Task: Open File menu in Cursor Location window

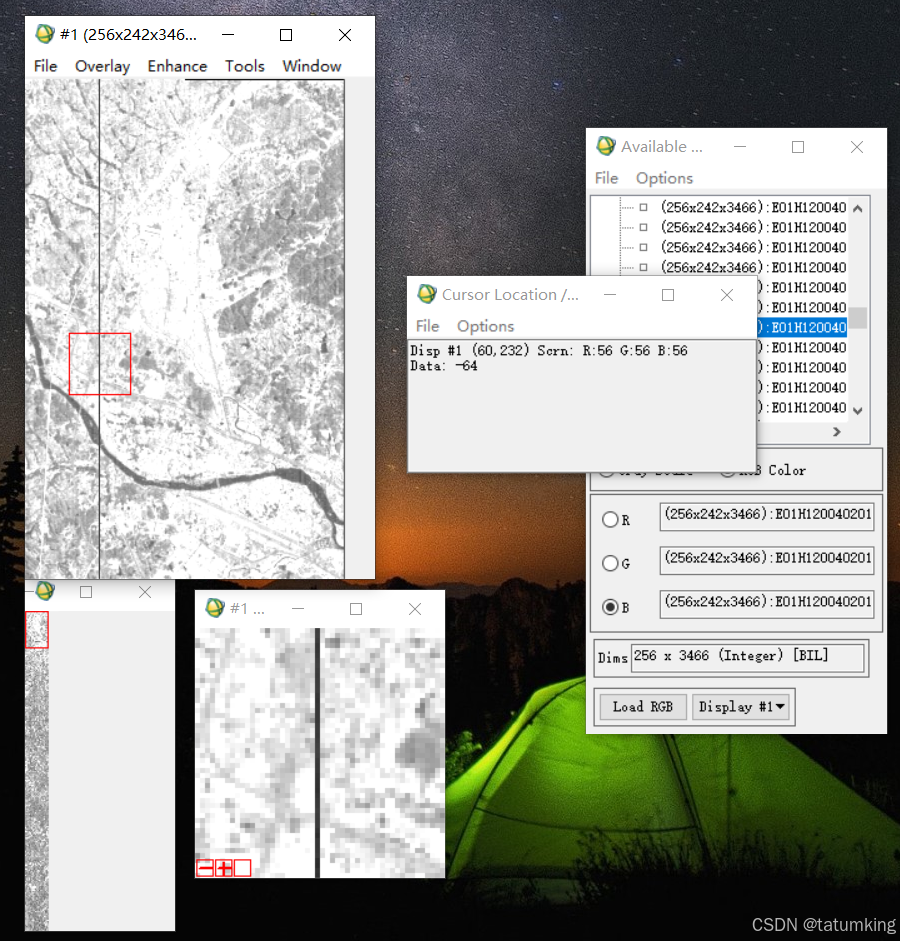Action: (x=427, y=326)
